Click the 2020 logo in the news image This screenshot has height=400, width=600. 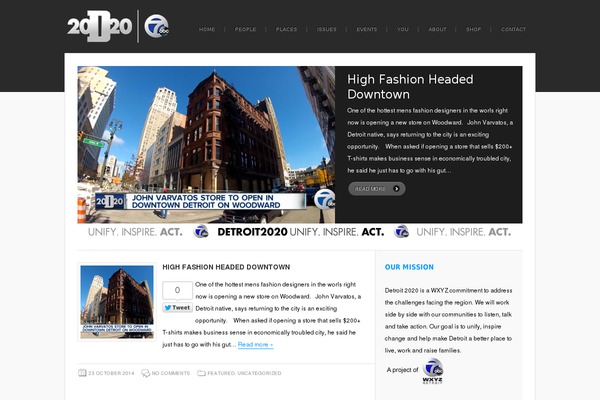(109, 201)
